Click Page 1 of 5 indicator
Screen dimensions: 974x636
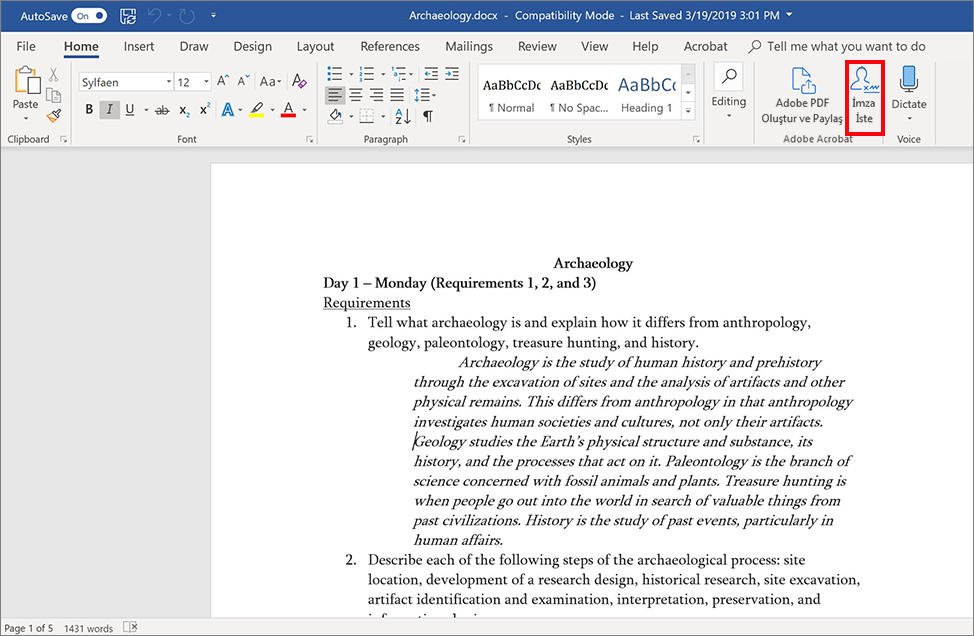[29, 628]
